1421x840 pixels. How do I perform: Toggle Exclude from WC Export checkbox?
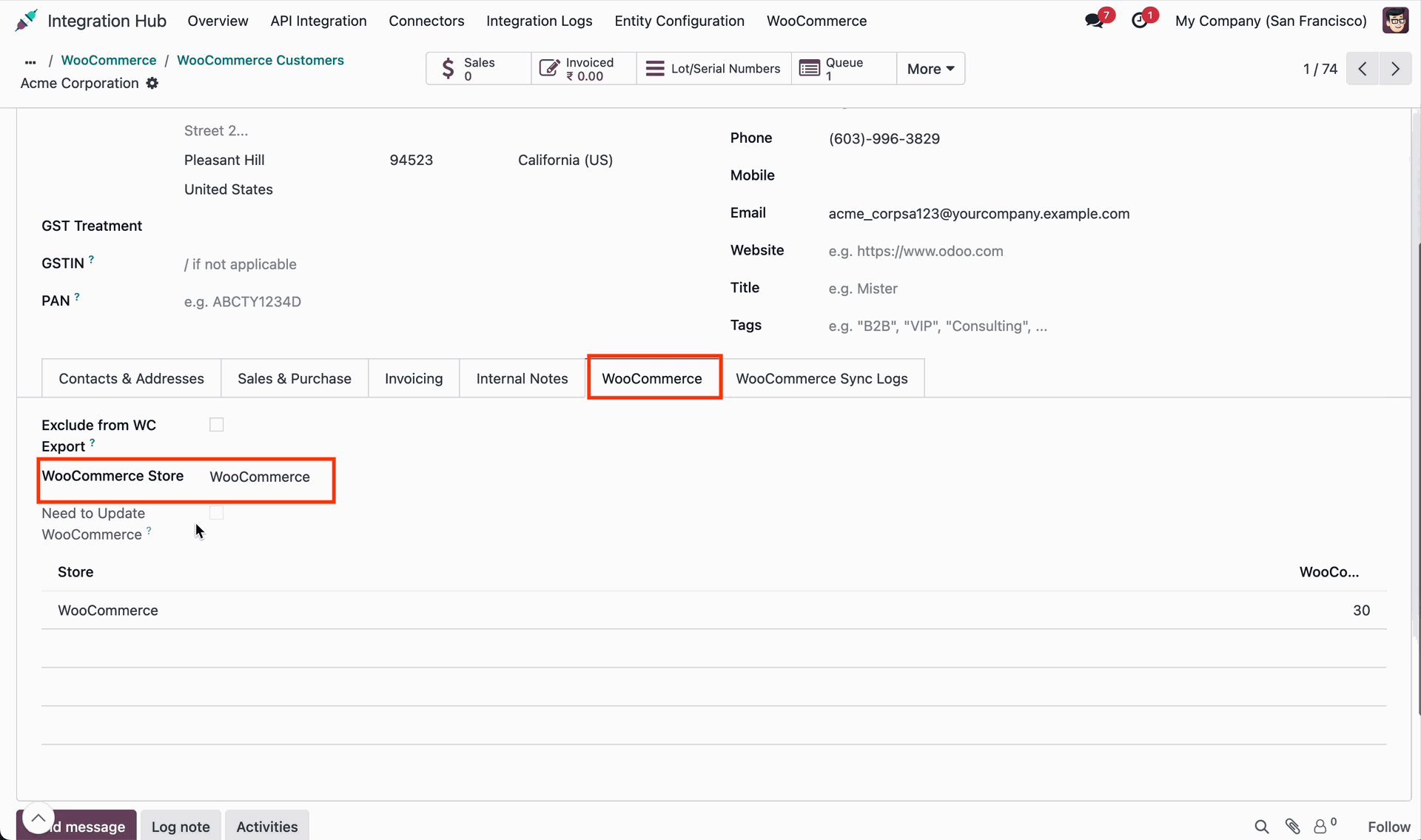(x=216, y=425)
